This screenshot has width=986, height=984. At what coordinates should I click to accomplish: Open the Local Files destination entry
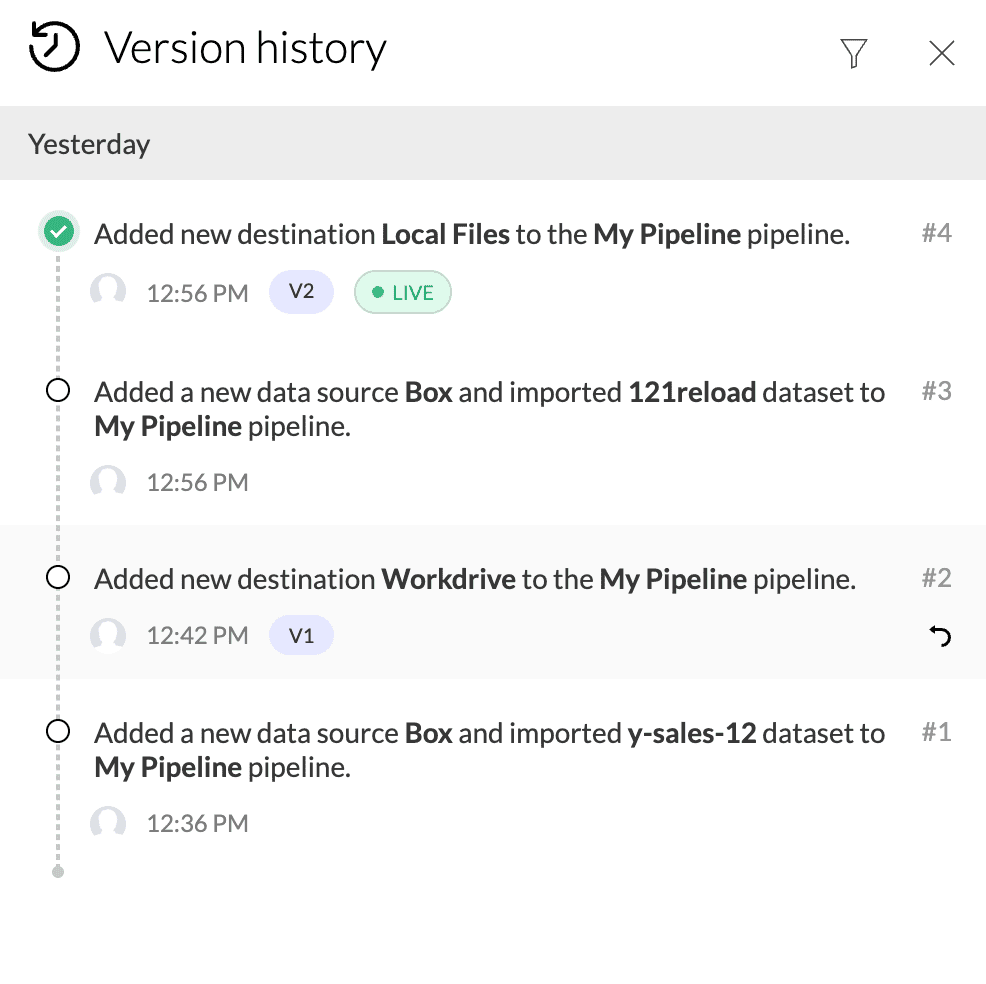471,235
